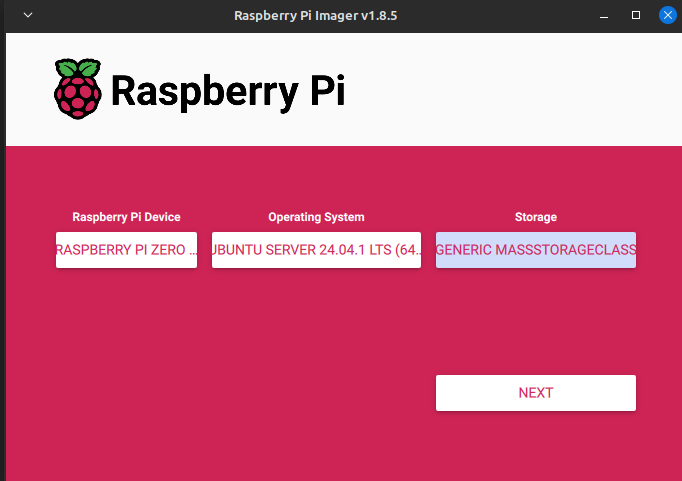Click the green leaves of the raspberry logo
This screenshot has height=481, width=682.
coord(78,68)
